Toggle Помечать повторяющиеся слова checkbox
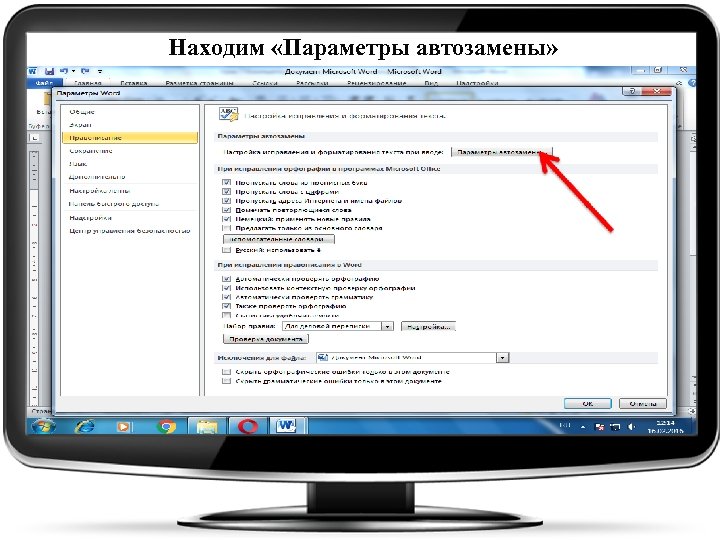 tap(226, 210)
